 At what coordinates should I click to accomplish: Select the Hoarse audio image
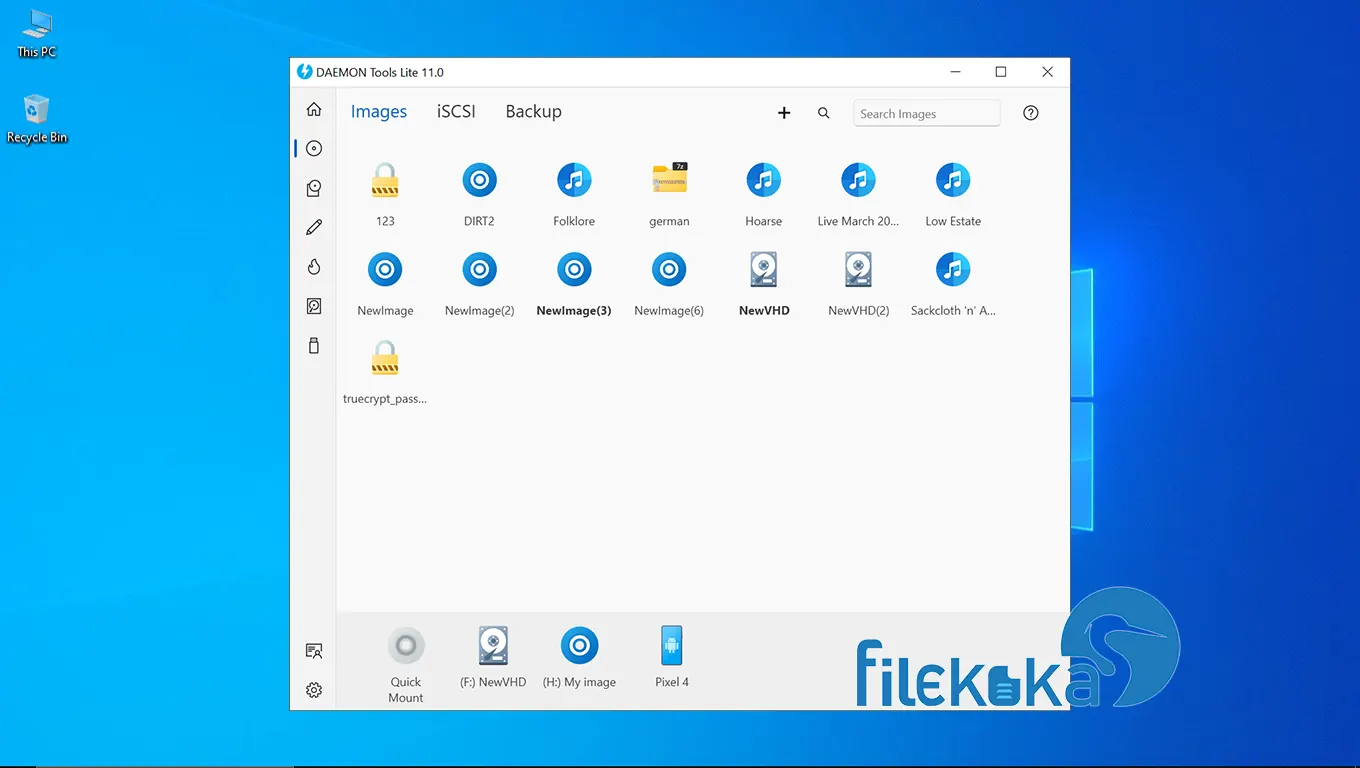click(764, 180)
